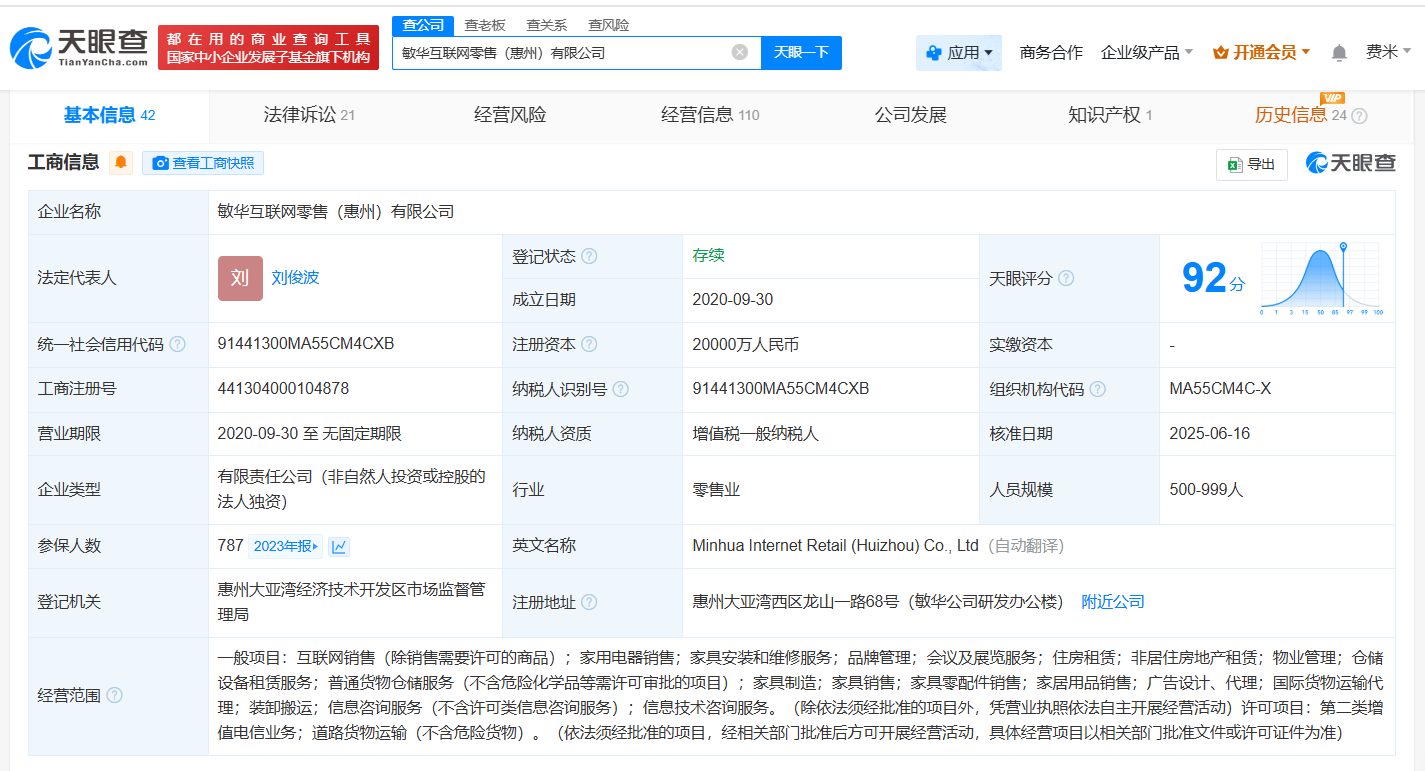Click help icon beside 注册地址

[589, 602]
